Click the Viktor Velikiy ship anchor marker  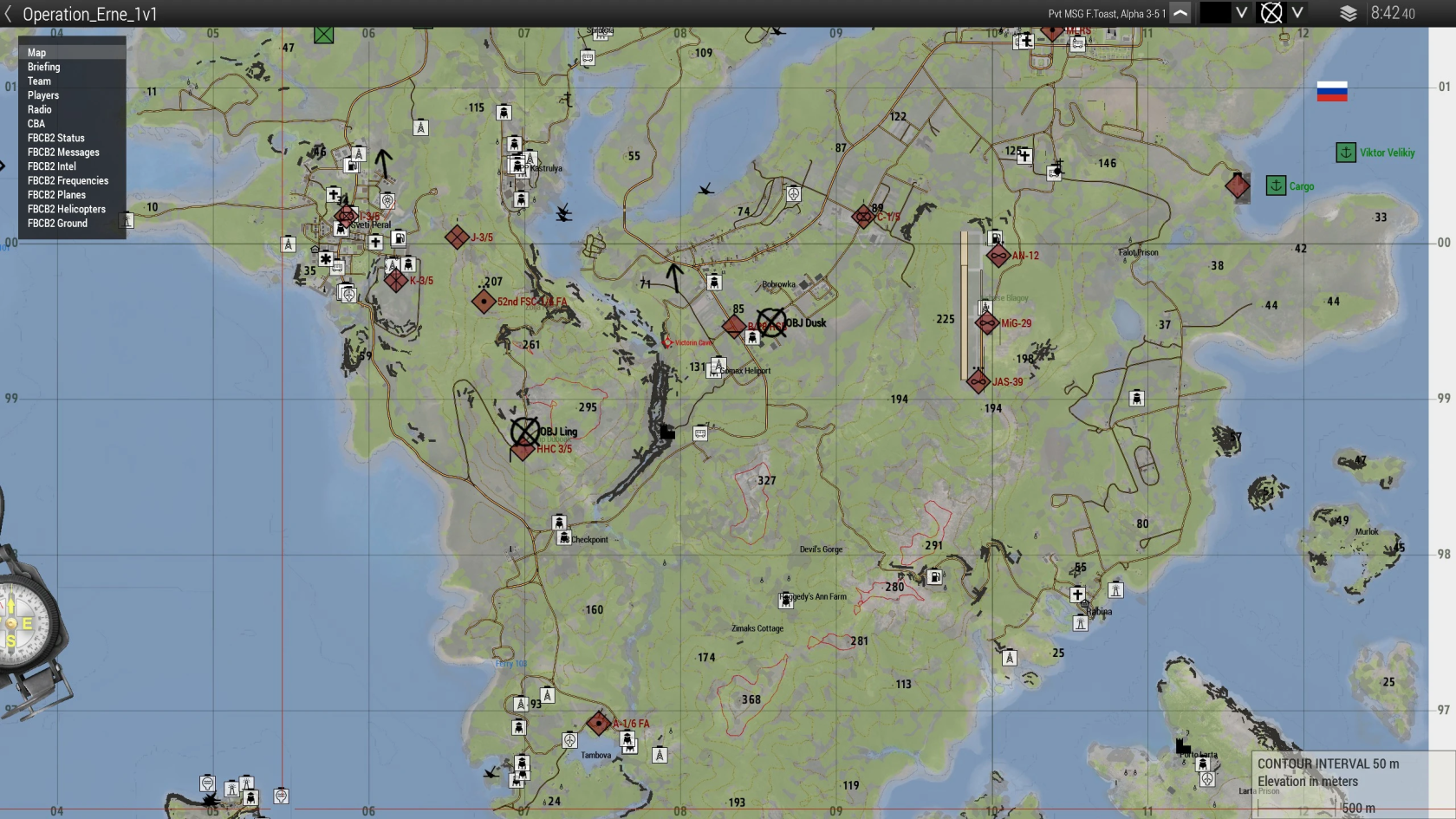(1345, 153)
